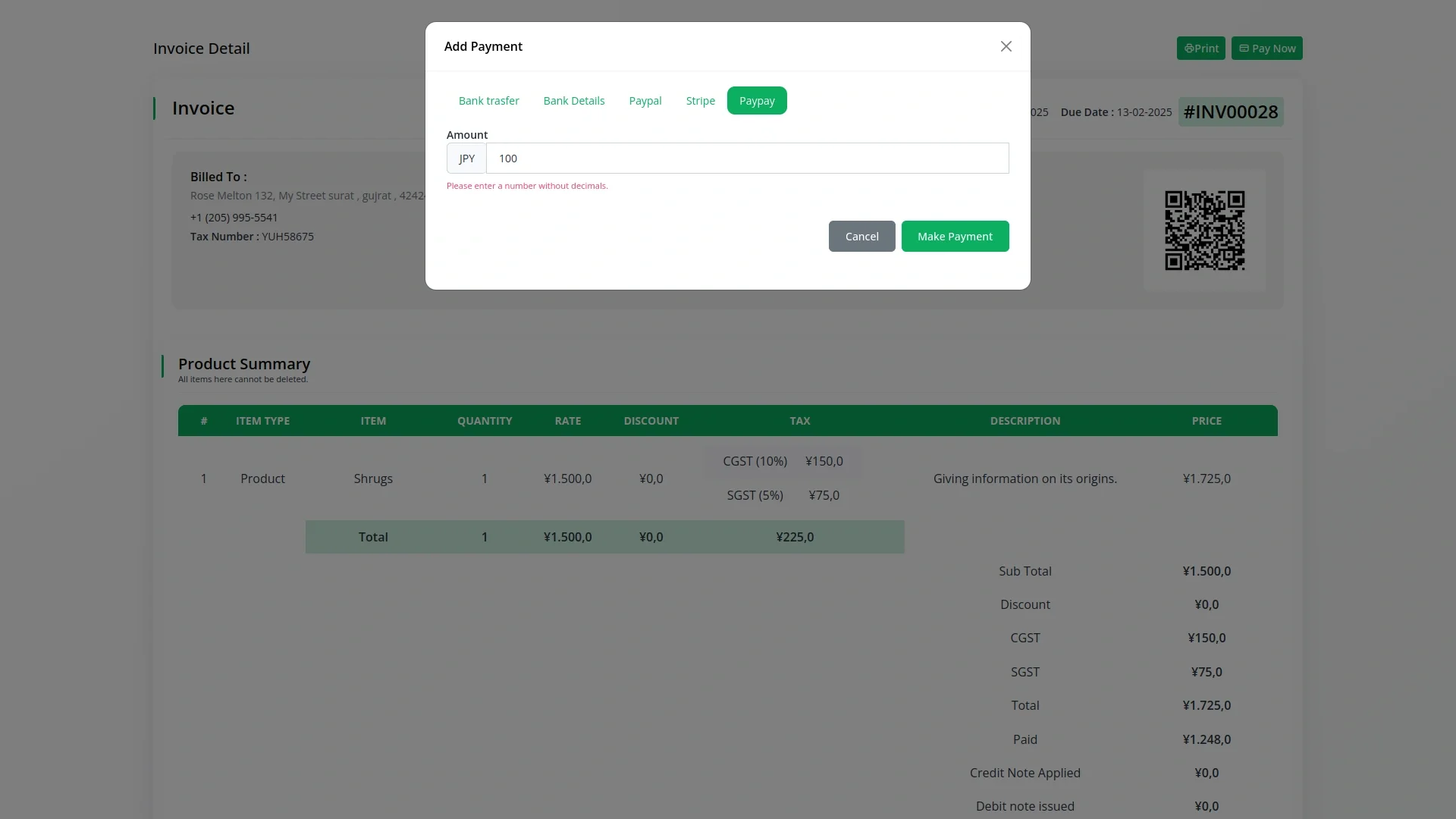Select the Paypay payment tab
Viewport: 1456px width, 819px height.
[756, 101]
